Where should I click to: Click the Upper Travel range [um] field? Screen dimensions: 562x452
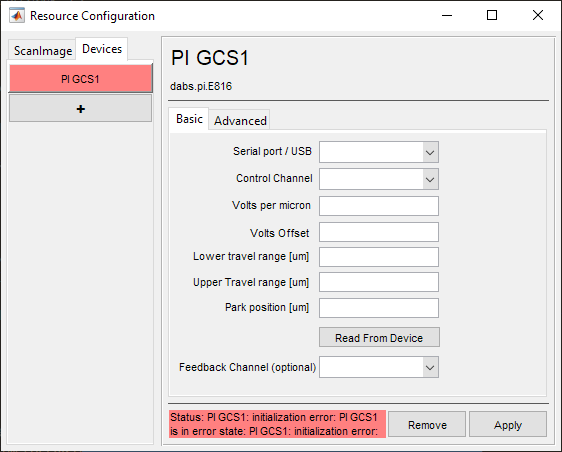[379, 282]
